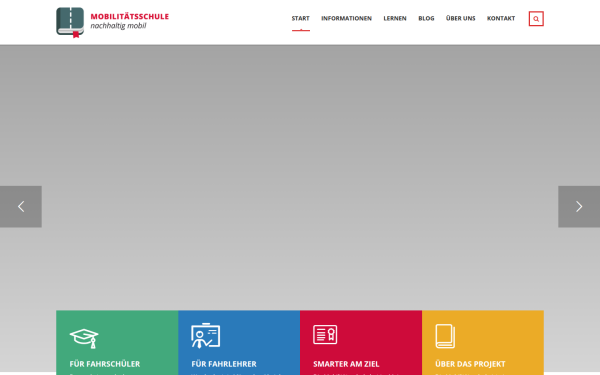The image size is (600, 375).
Task: Open the KONTAKT page
Action: (501, 18)
